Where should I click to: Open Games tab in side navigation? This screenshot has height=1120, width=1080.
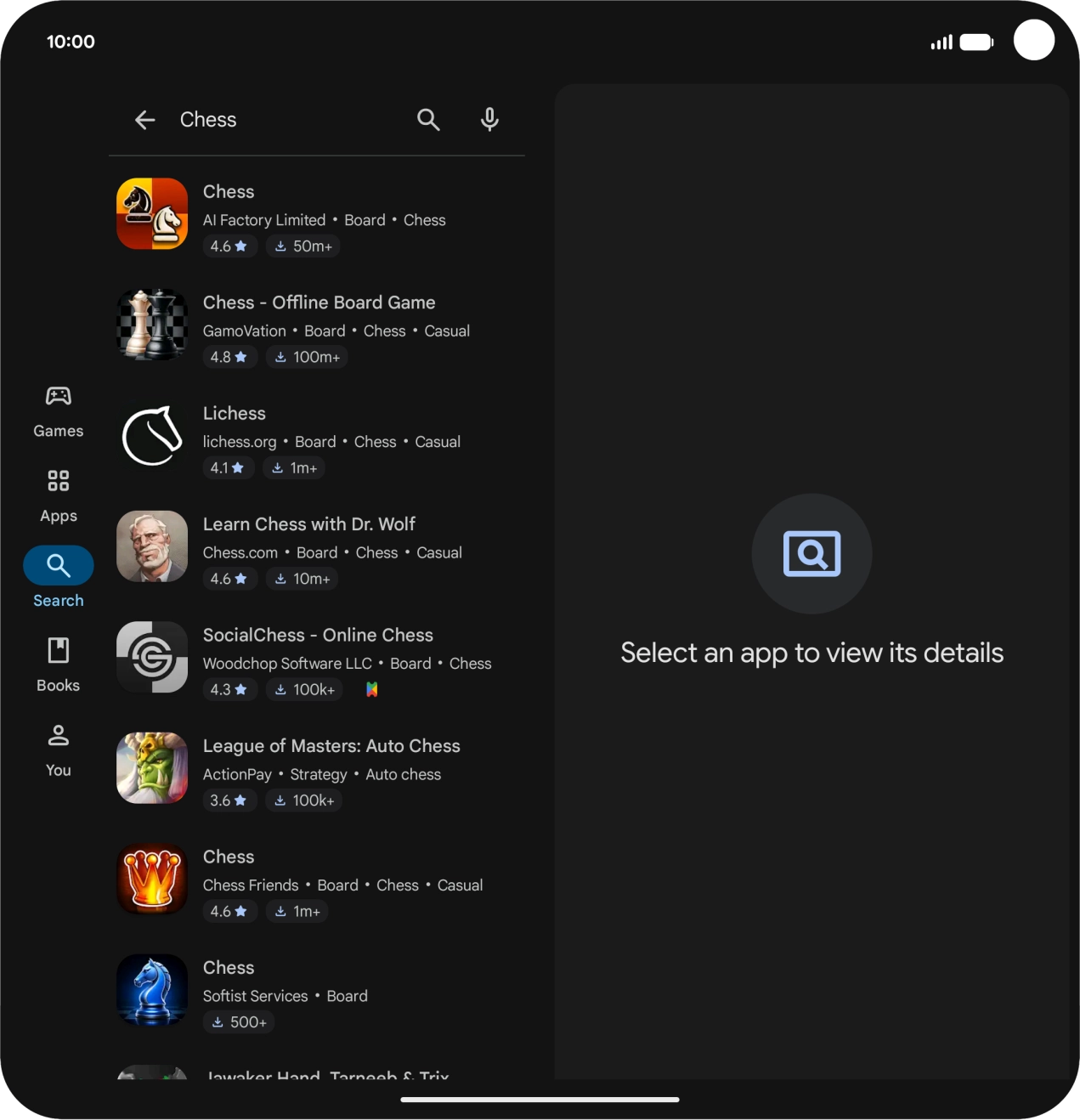[59, 412]
